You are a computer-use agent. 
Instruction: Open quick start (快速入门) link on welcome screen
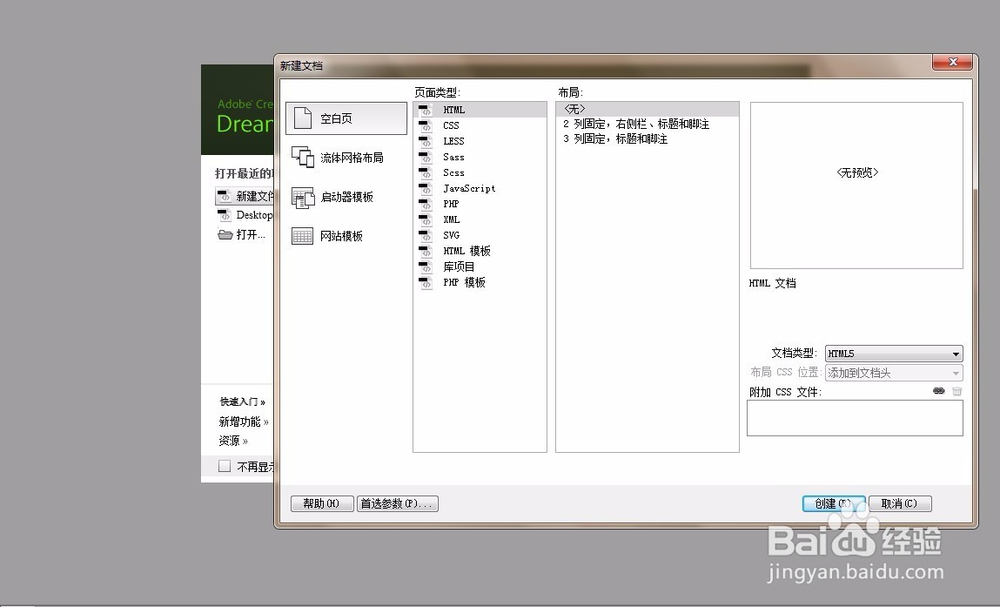[242, 402]
